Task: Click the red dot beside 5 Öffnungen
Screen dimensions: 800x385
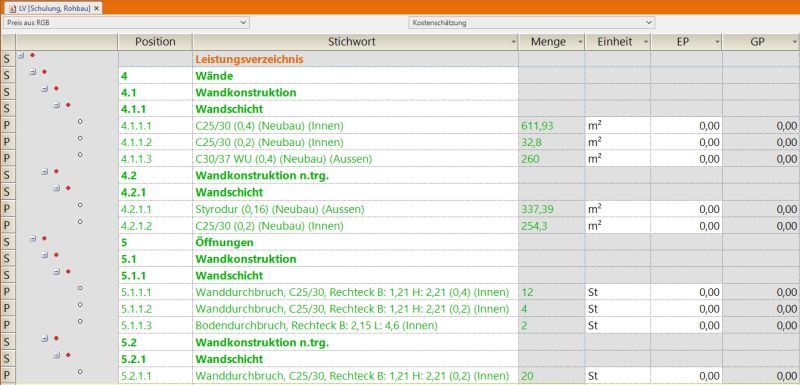Action: [44, 238]
